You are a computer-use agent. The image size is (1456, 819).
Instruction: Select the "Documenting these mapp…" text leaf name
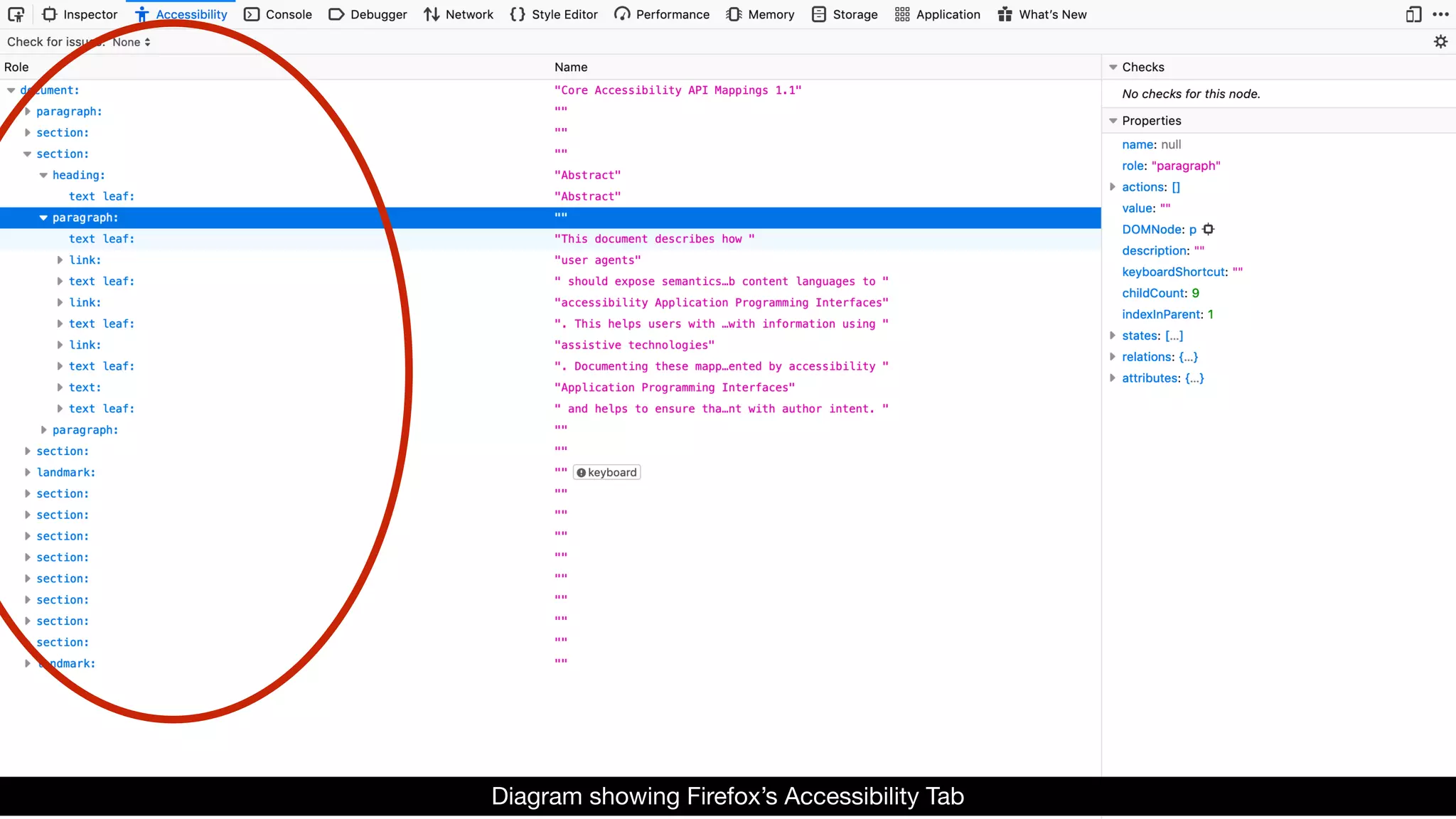[721, 366]
